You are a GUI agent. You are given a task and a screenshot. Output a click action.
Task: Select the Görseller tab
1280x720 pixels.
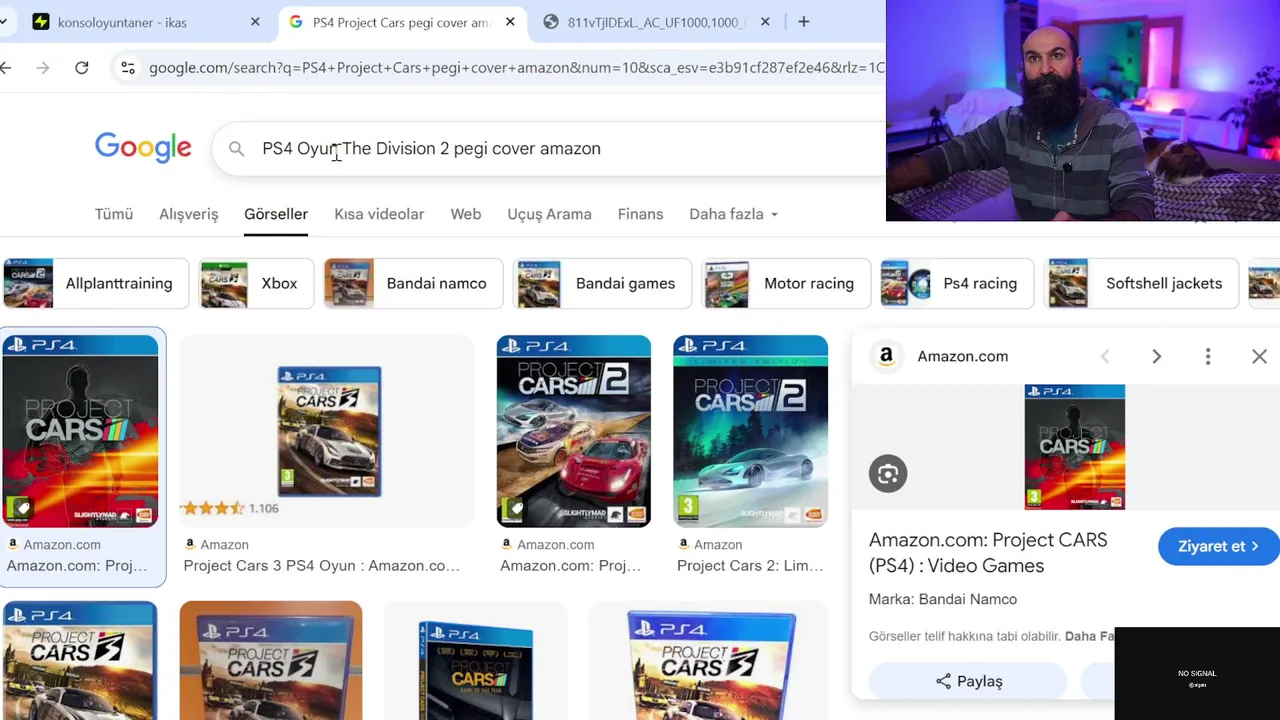[276, 214]
